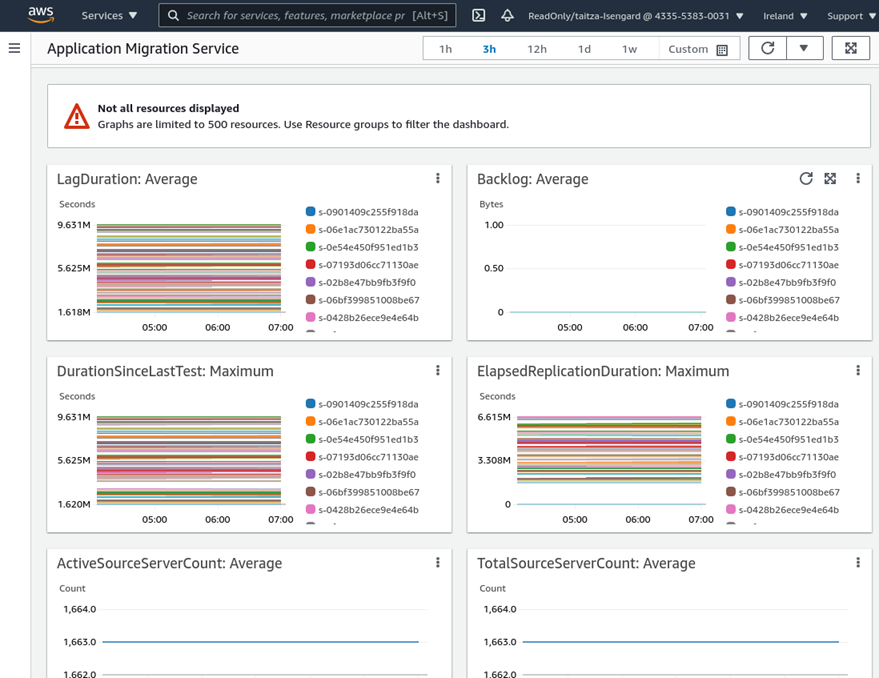Open the ElapsedReplicationDuration widget actions menu

tap(858, 371)
